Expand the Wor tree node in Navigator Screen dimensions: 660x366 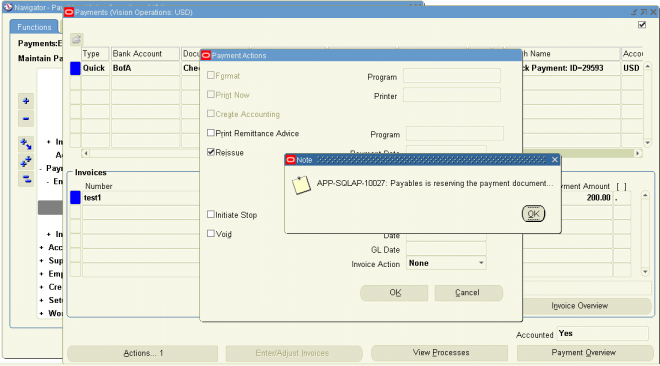pos(41,313)
